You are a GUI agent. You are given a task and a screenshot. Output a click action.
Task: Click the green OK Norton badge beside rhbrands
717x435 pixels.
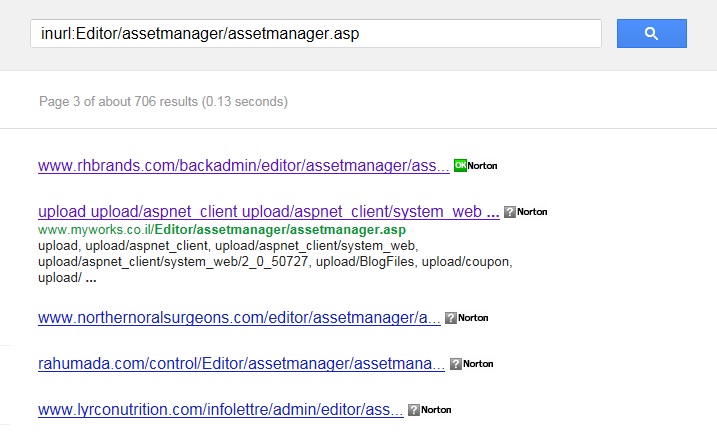[x=460, y=166]
